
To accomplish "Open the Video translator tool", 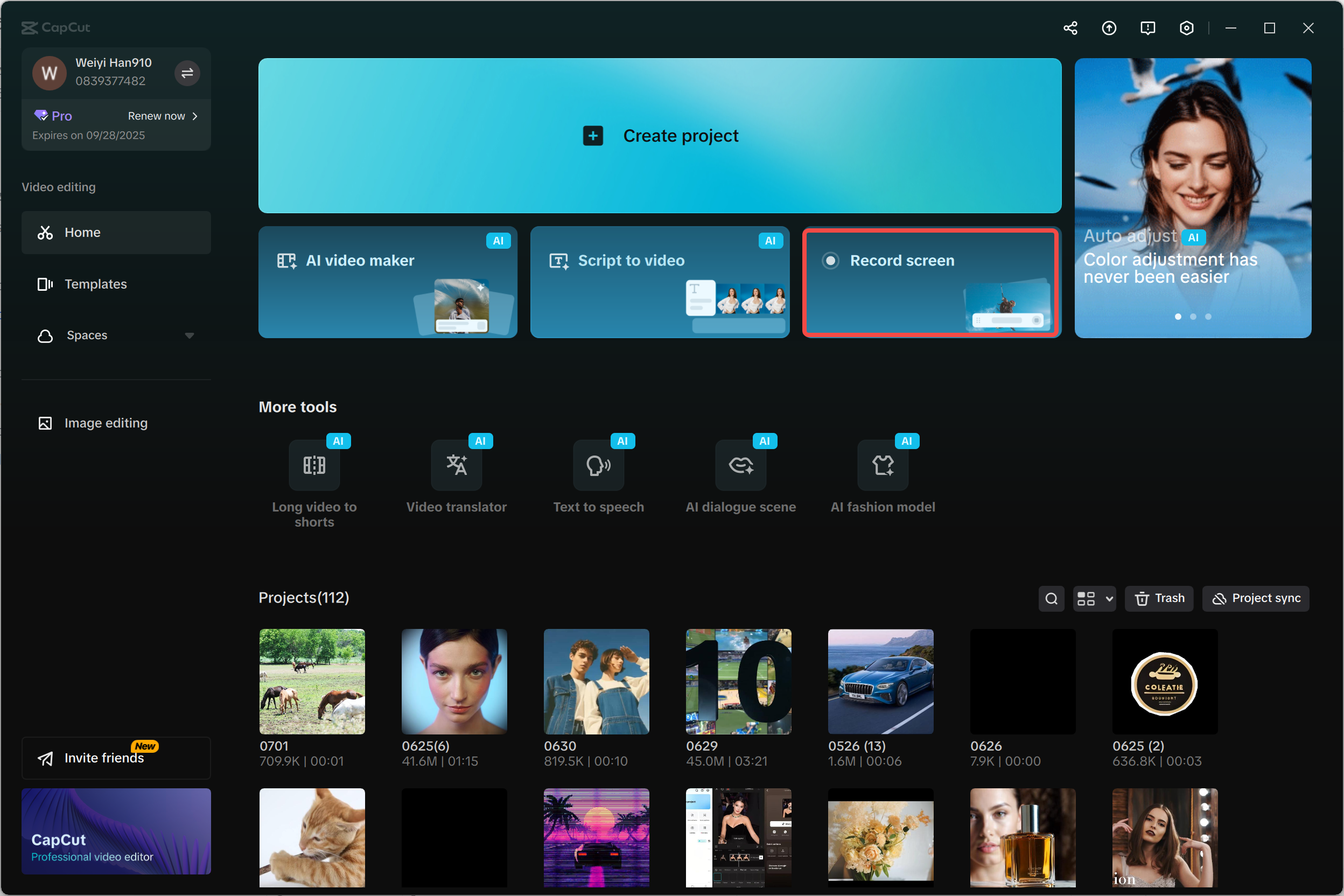I will point(456,465).
